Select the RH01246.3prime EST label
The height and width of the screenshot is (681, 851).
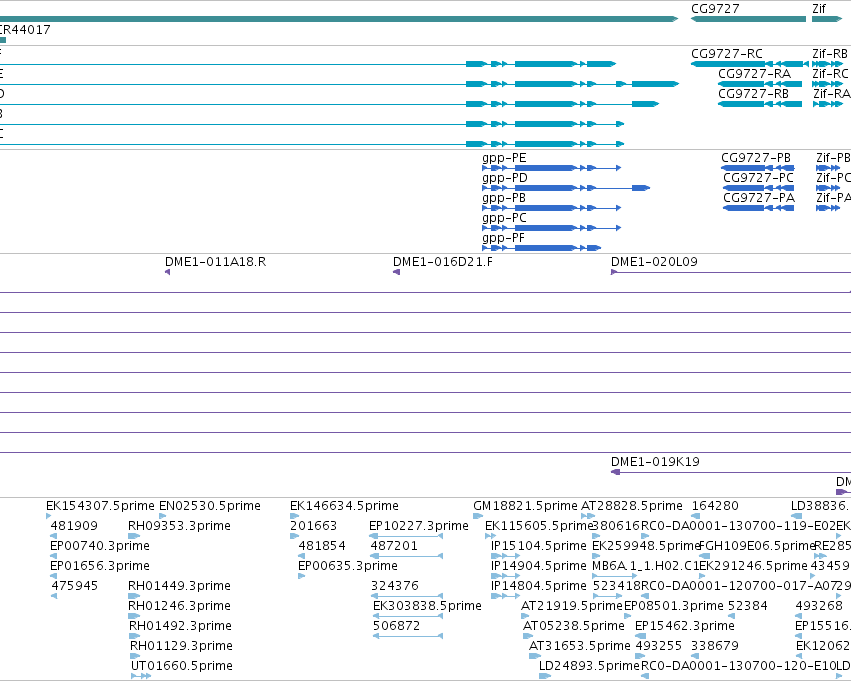179,607
